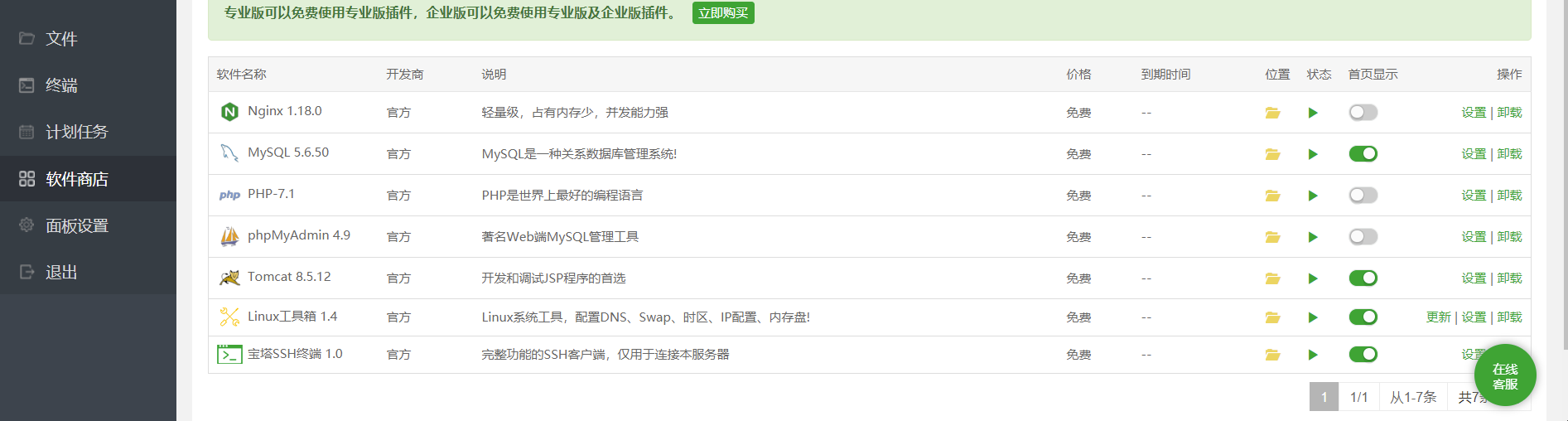Open the phpMyAdmin folder location icon

click(1273, 237)
